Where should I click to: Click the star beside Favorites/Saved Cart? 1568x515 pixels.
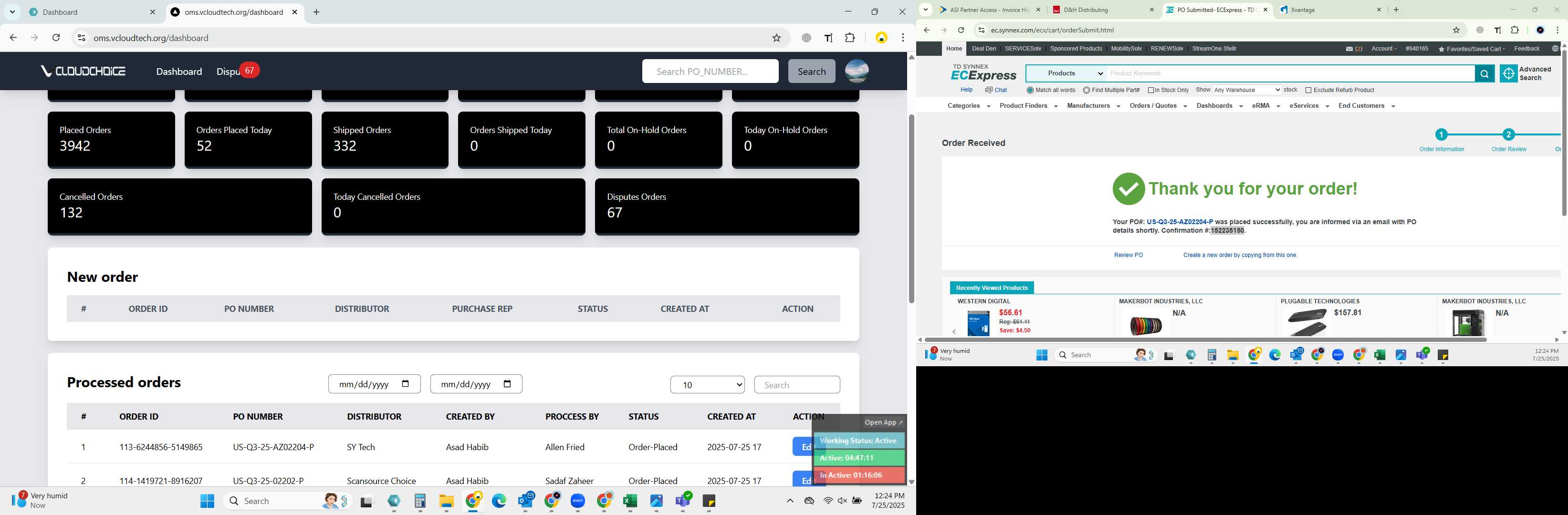pyautogui.click(x=1442, y=49)
